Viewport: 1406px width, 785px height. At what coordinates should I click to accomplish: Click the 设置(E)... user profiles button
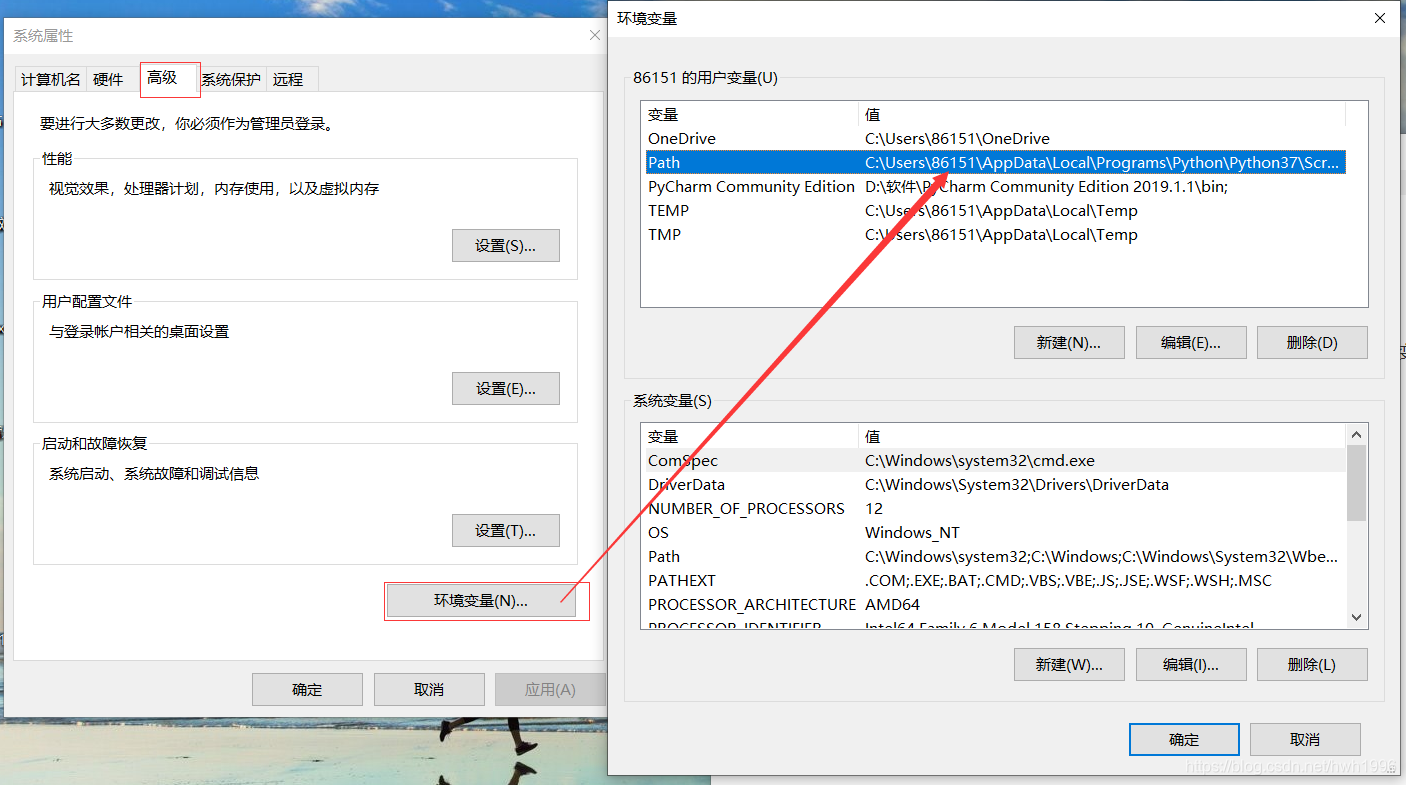[x=506, y=388]
